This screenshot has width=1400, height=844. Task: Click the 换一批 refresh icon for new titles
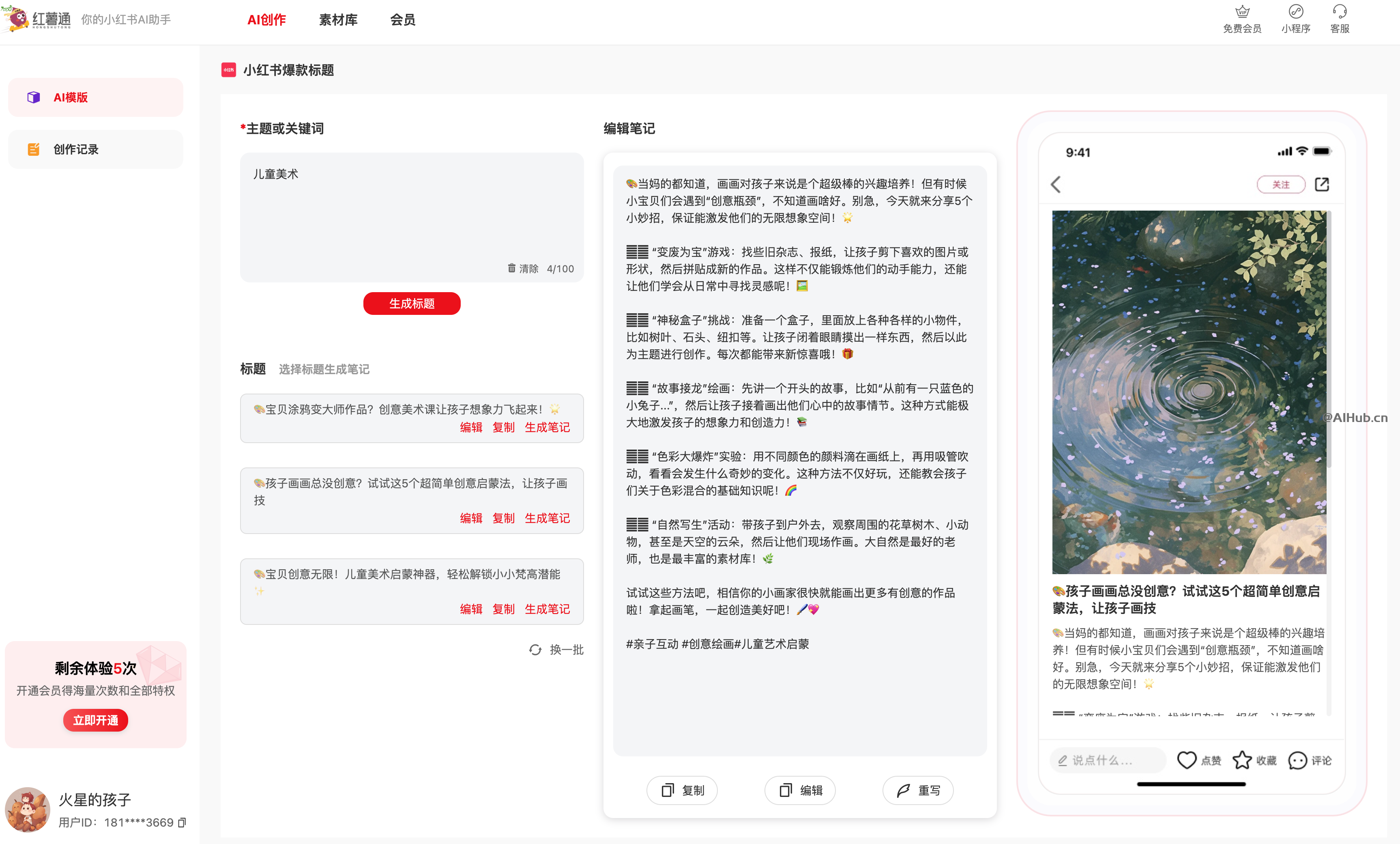(535, 650)
